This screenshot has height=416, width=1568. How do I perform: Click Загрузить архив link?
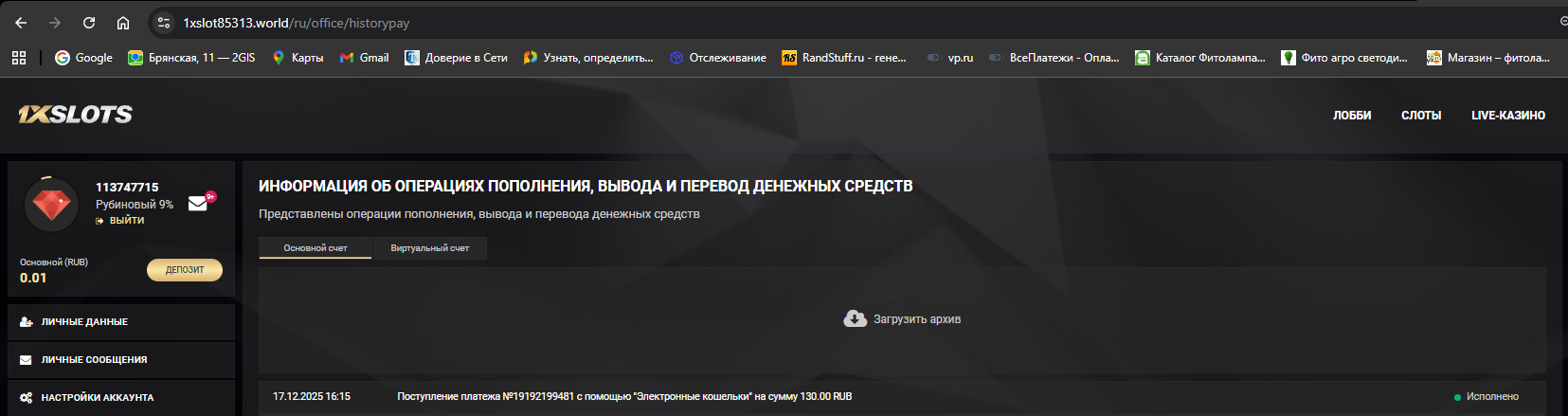pyautogui.click(x=917, y=319)
